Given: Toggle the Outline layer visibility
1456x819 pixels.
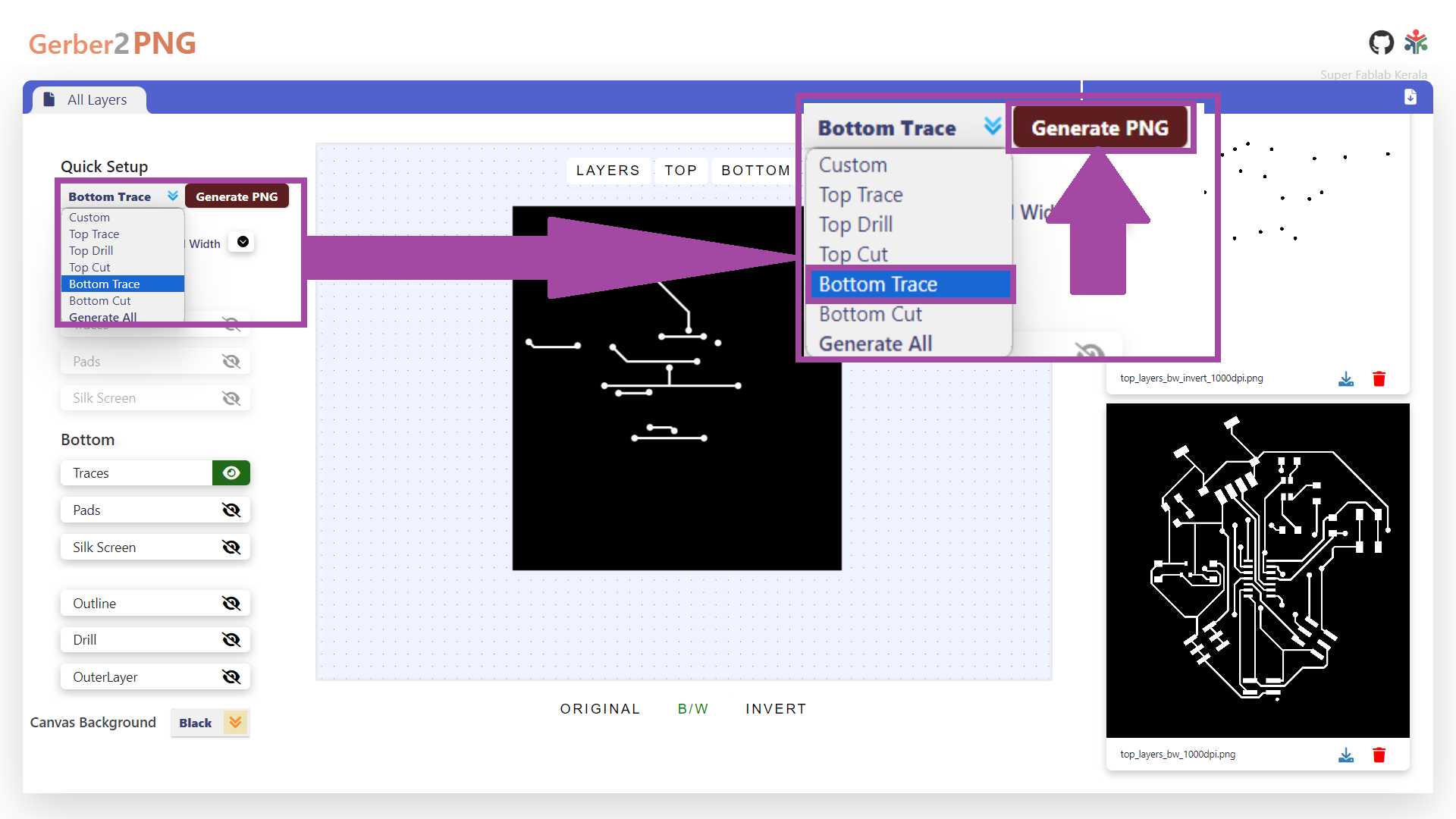Looking at the screenshot, I should coord(231,604).
